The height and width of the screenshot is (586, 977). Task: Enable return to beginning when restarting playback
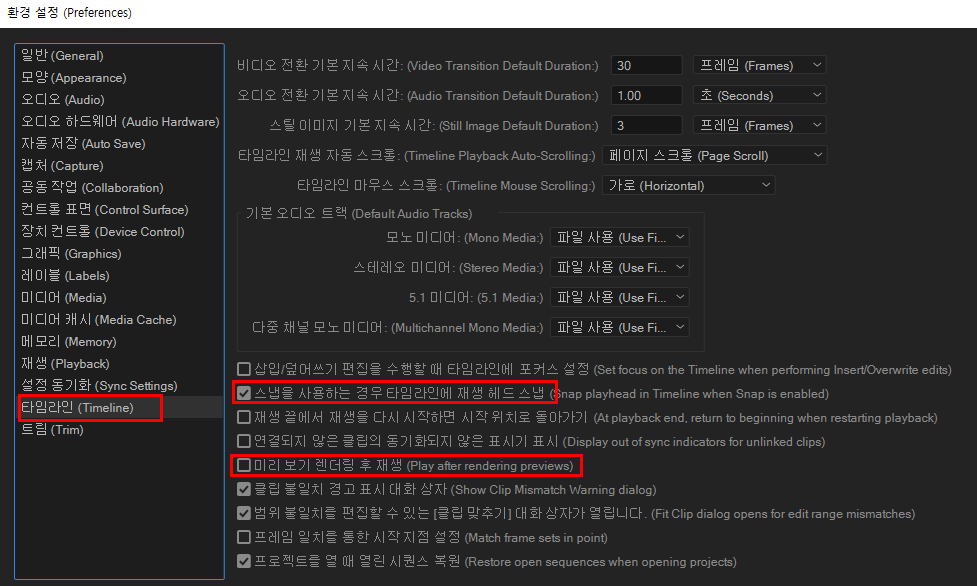pos(243,418)
